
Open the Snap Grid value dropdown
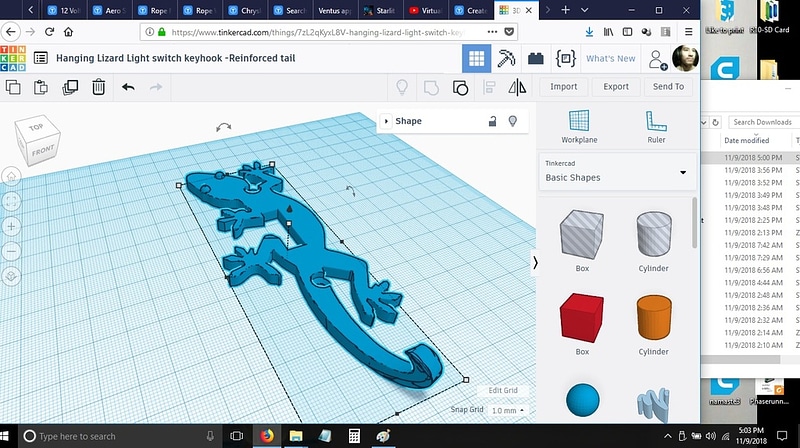(x=507, y=410)
